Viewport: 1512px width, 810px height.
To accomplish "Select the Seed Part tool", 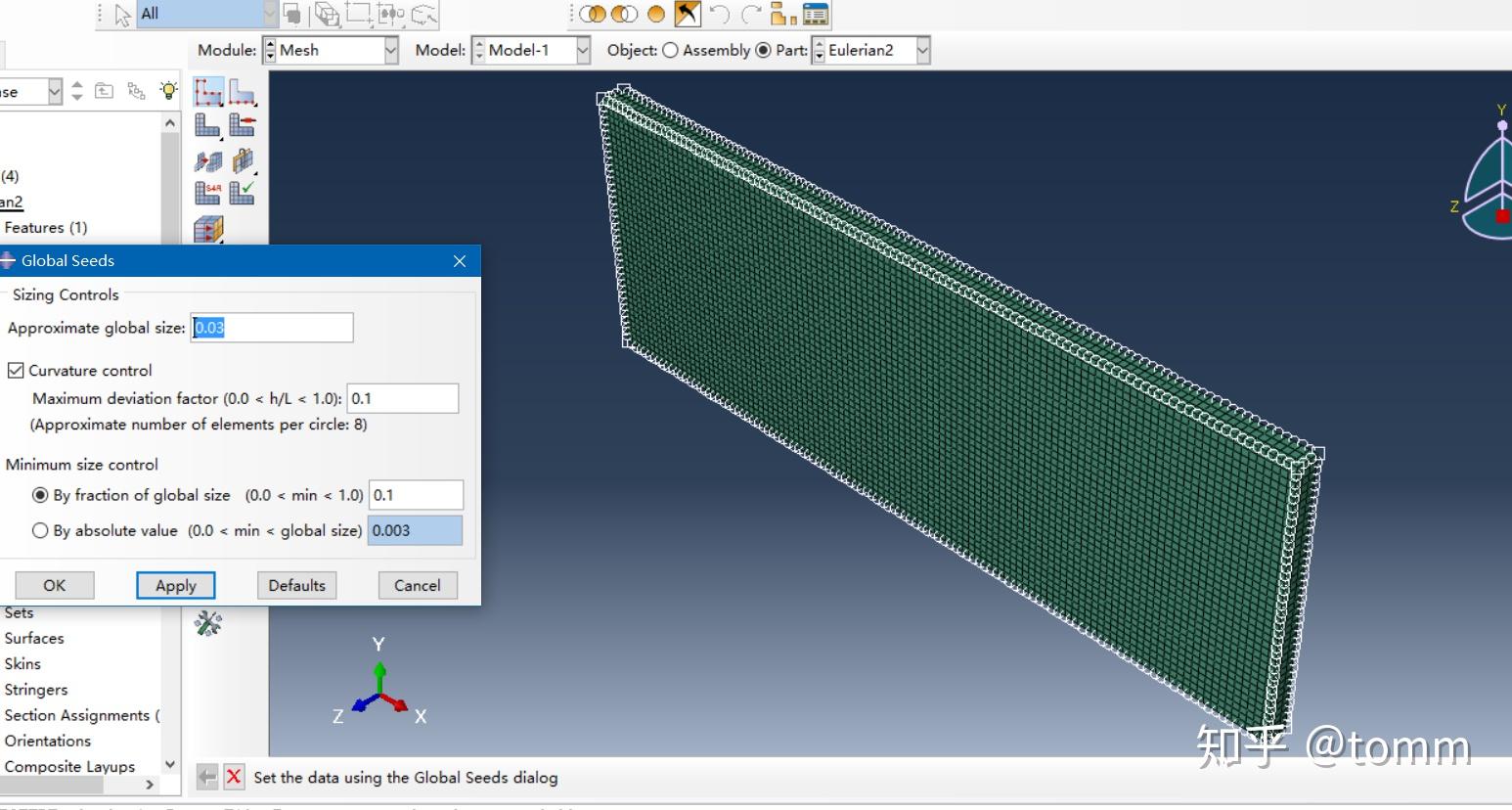I will coord(207,91).
